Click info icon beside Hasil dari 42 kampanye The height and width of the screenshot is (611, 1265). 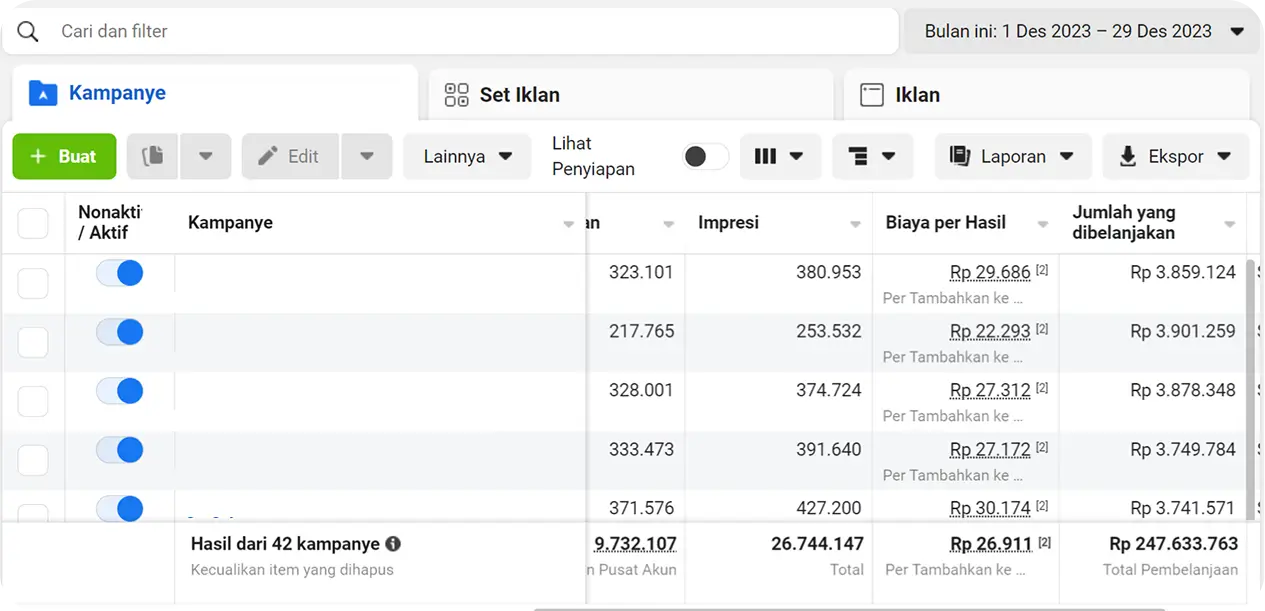coord(393,545)
